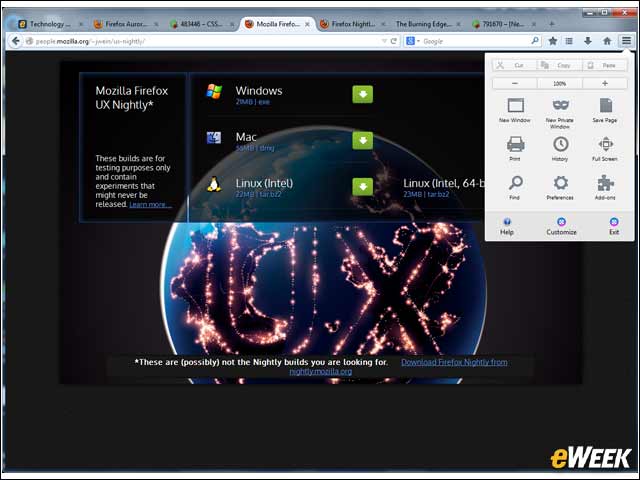640x480 pixels.
Task: Bookmark this page with star icon
Action: (x=553, y=41)
